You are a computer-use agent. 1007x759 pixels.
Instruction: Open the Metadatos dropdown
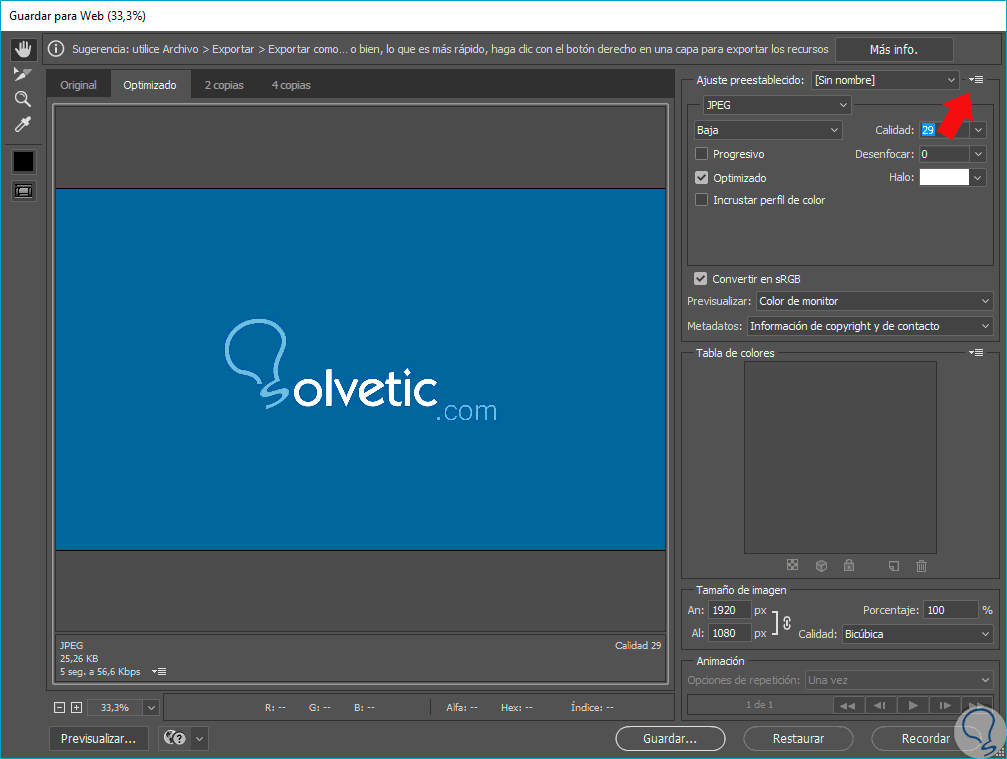(x=870, y=326)
